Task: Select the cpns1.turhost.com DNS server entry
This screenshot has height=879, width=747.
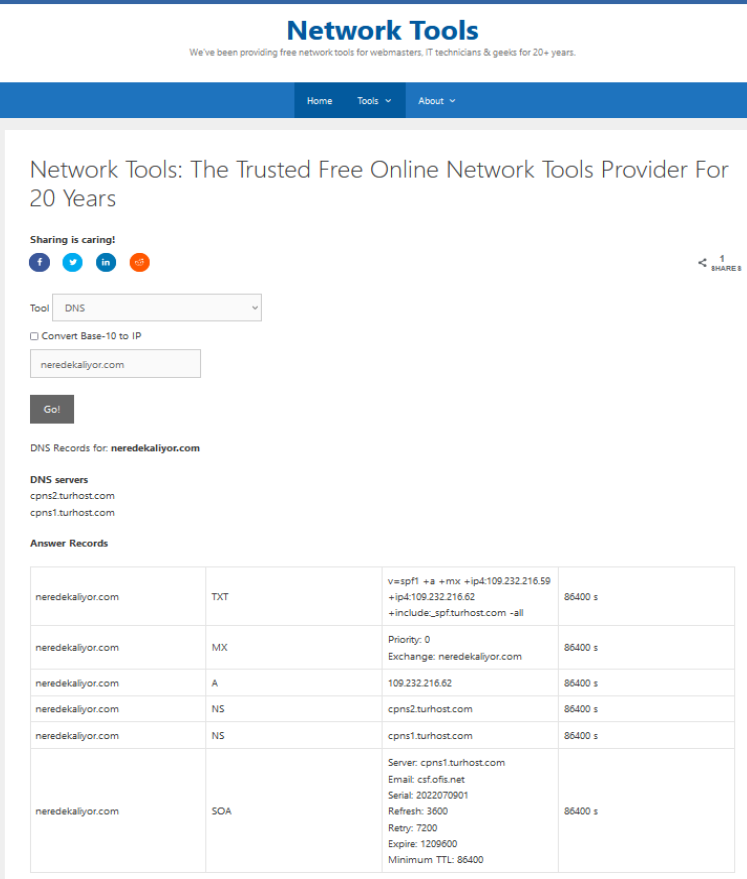Action: pyautogui.click(x=72, y=513)
